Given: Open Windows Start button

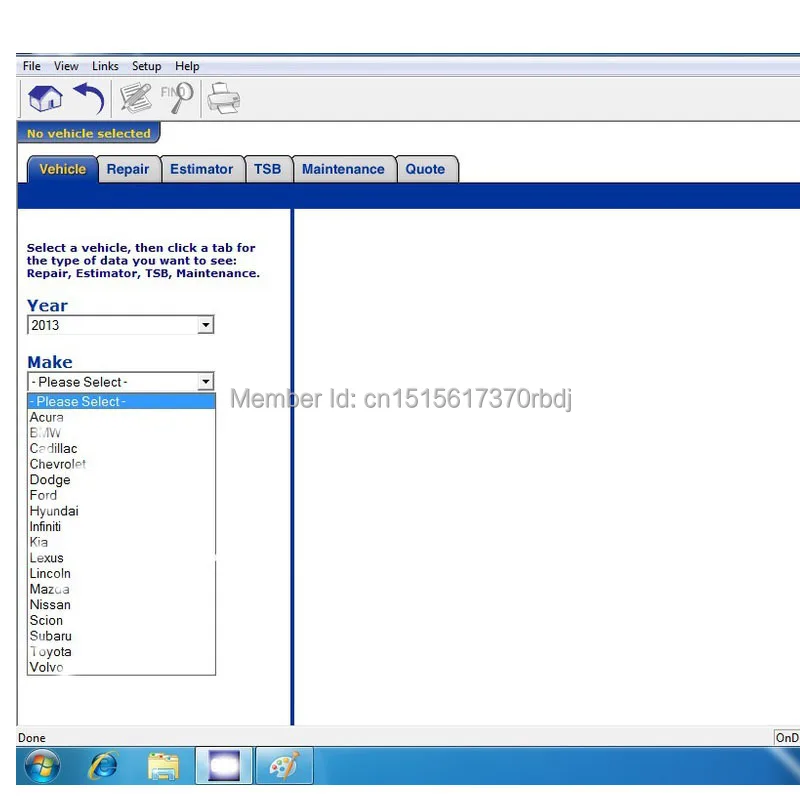Looking at the screenshot, I should [x=42, y=765].
